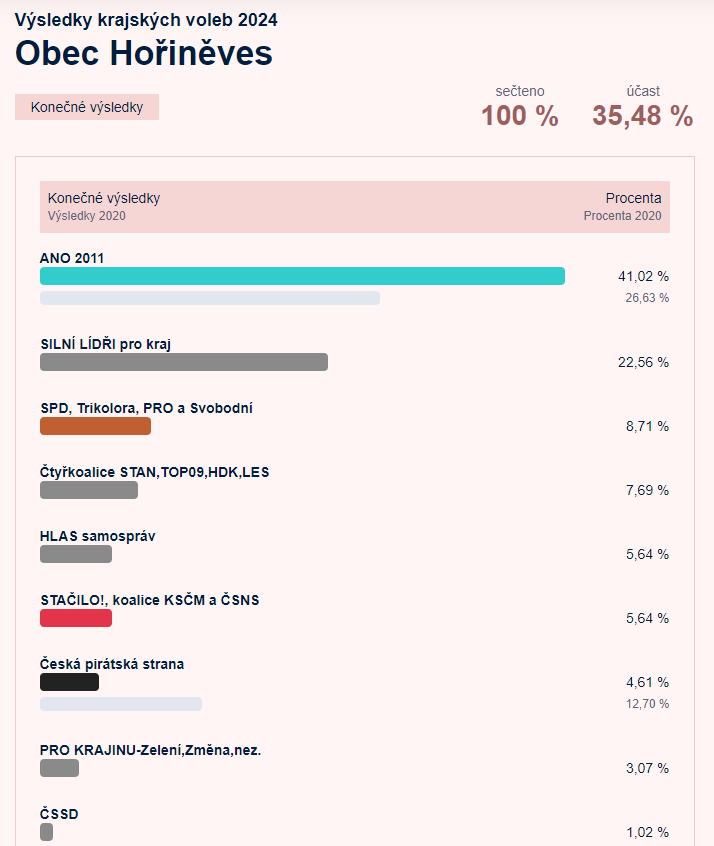
Task: Select PRO KRAJINU-Zelení,Změna,nez. label
Action: [x=151, y=750]
